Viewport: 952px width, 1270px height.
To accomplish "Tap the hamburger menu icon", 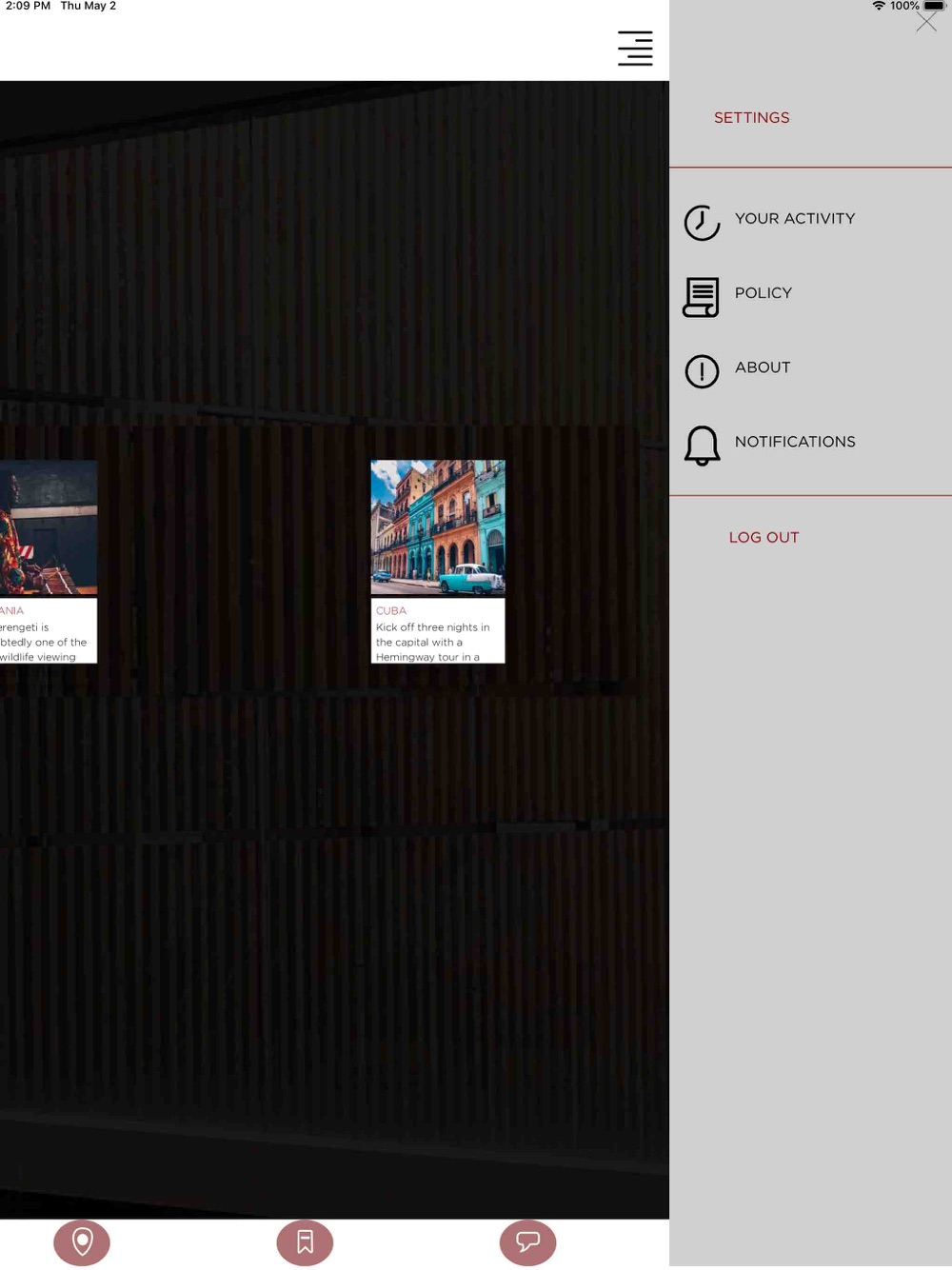I will click(635, 49).
